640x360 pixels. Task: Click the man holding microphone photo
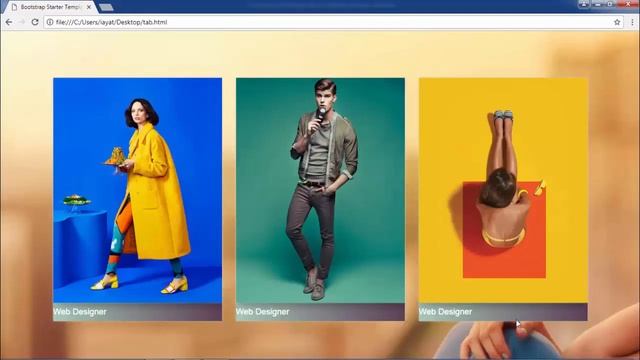tap(320, 190)
